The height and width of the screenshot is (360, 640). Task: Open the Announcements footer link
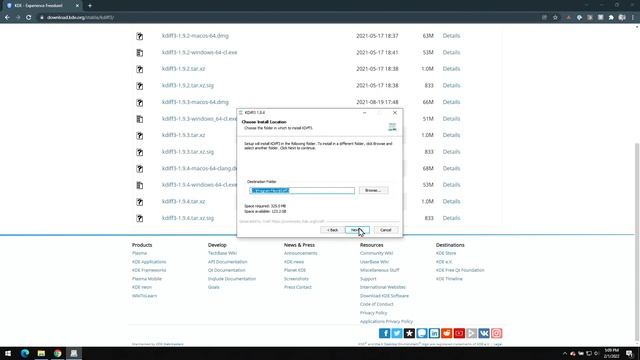pos(300,253)
